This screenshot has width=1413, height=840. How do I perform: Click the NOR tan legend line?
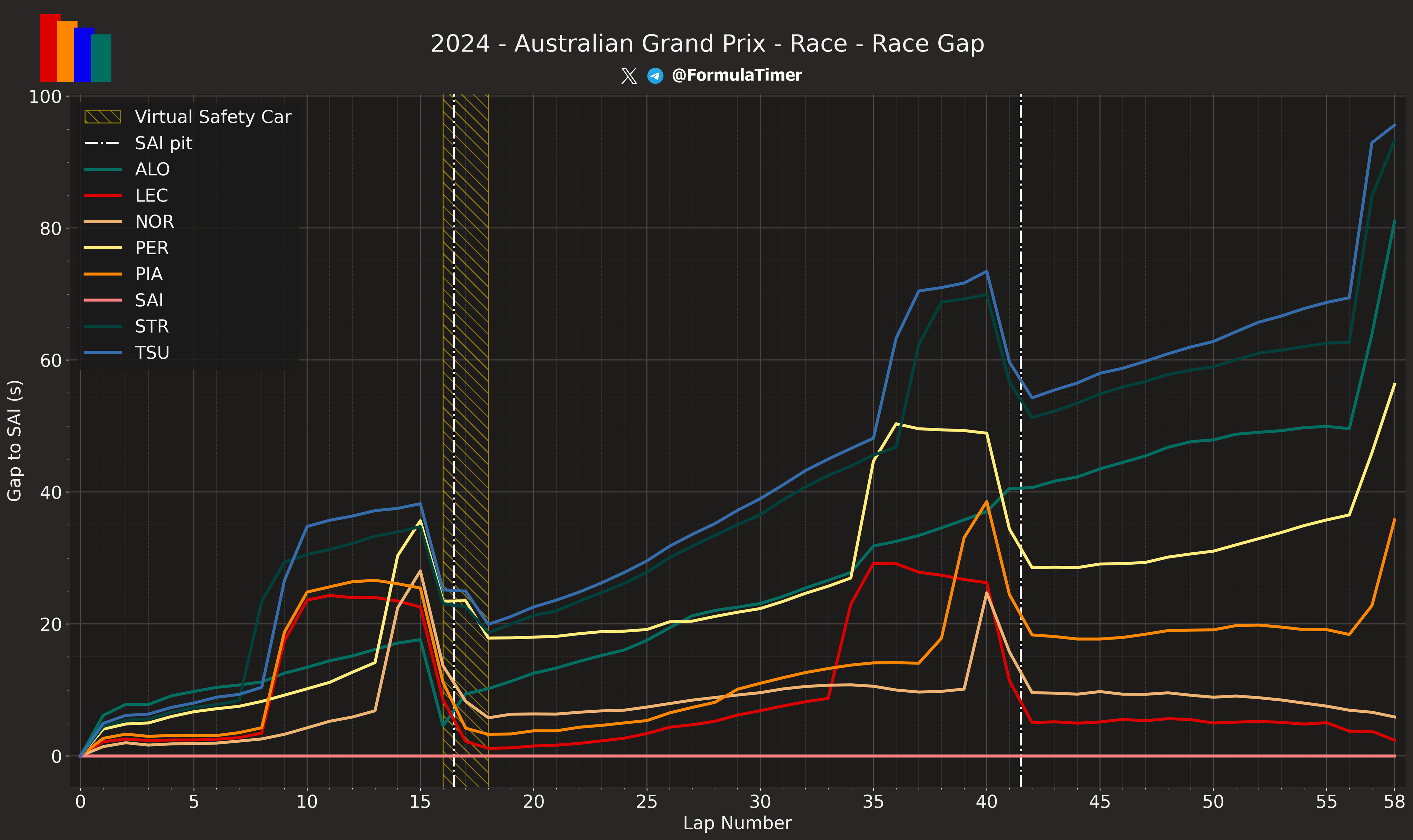pos(103,221)
